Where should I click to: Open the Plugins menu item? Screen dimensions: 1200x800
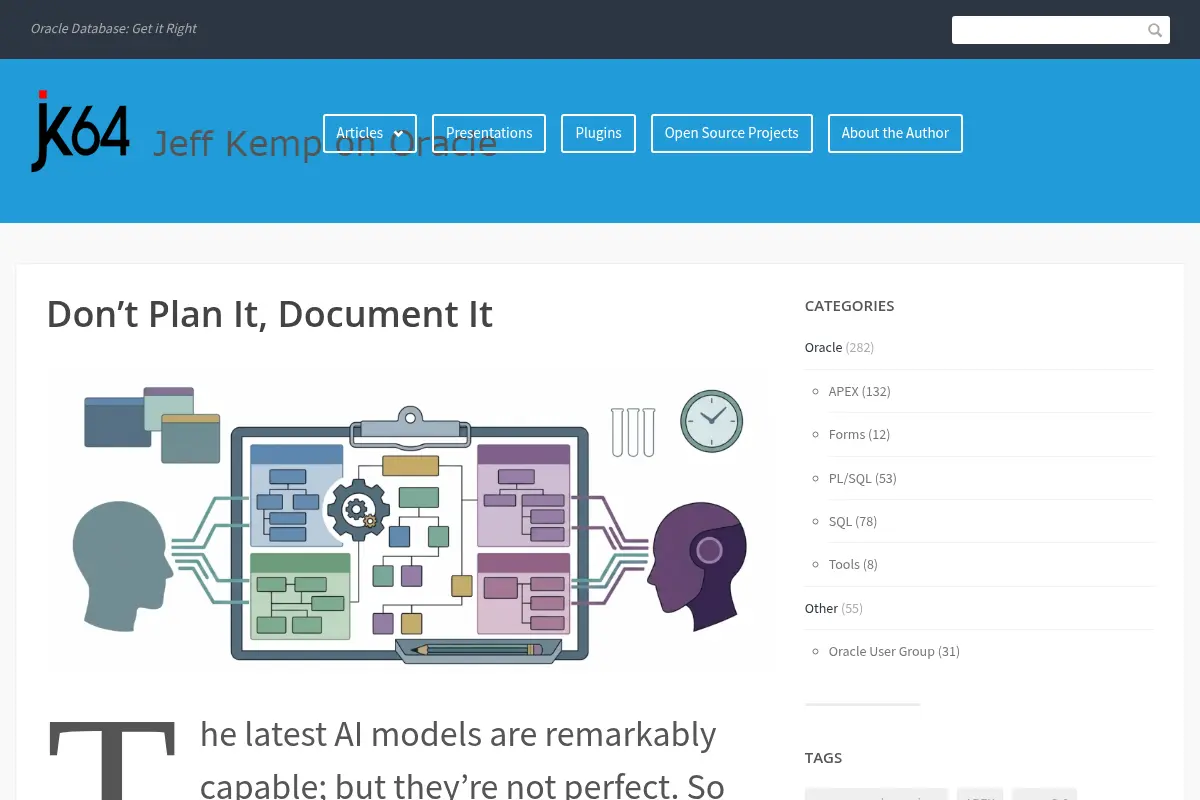[598, 133]
